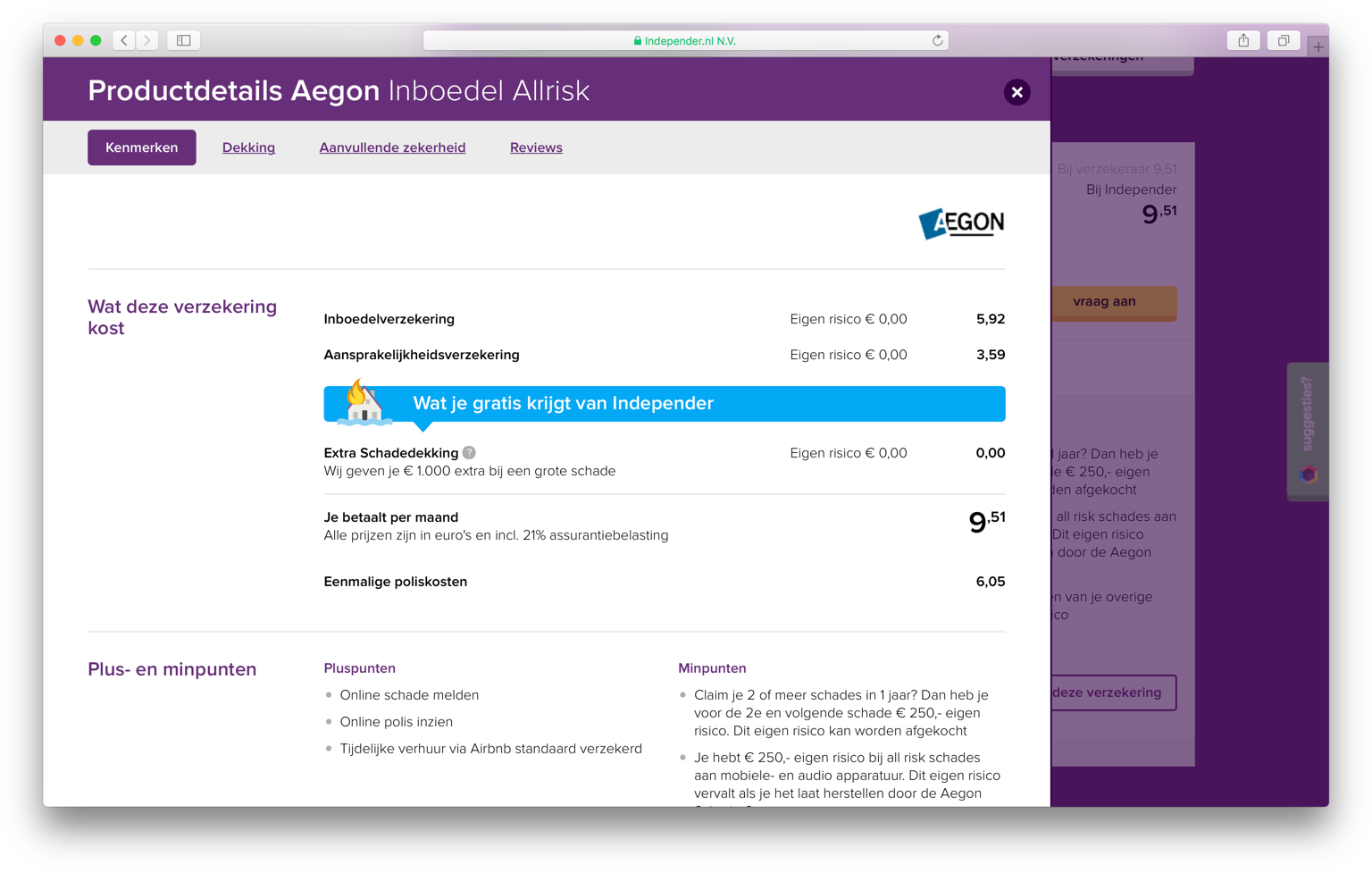Image resolution: width=1372 pixels, height=873 pixels.
Task: Open the Aanvullende zekerheid tab
Action: pyautogui.click(x=392, y=147)
